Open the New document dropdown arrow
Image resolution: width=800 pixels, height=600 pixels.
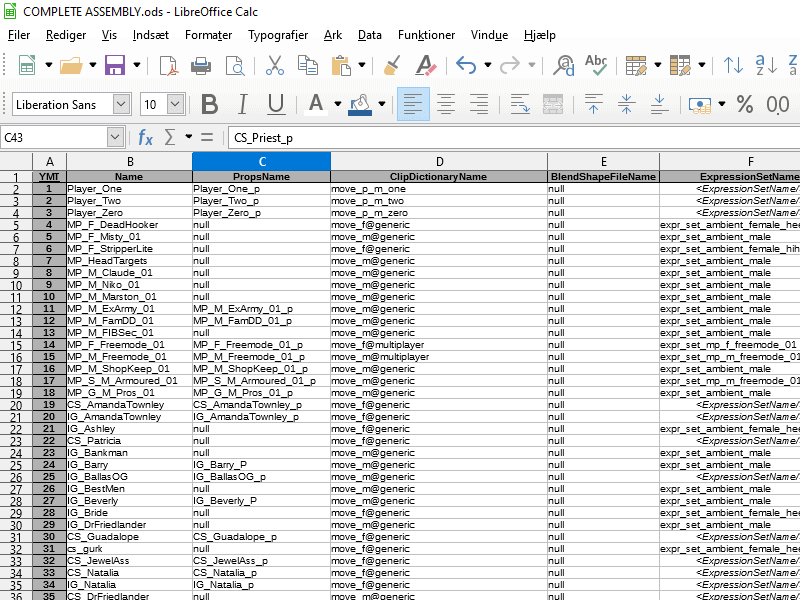point(49,65)
